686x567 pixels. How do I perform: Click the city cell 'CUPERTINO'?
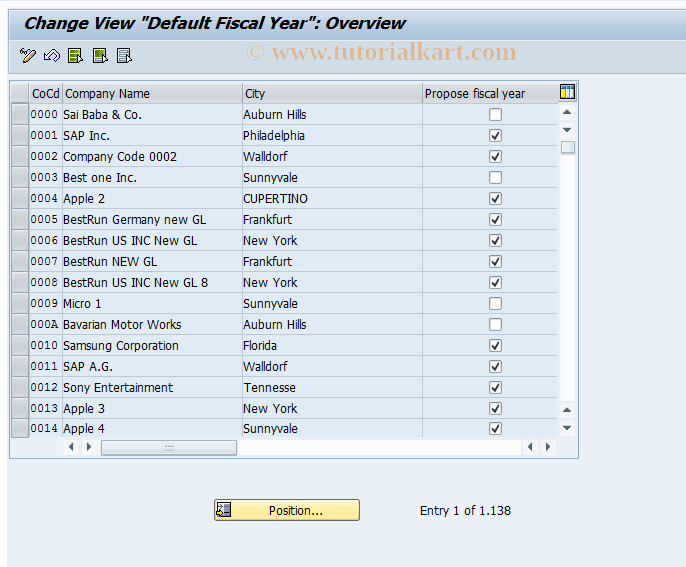332,199
